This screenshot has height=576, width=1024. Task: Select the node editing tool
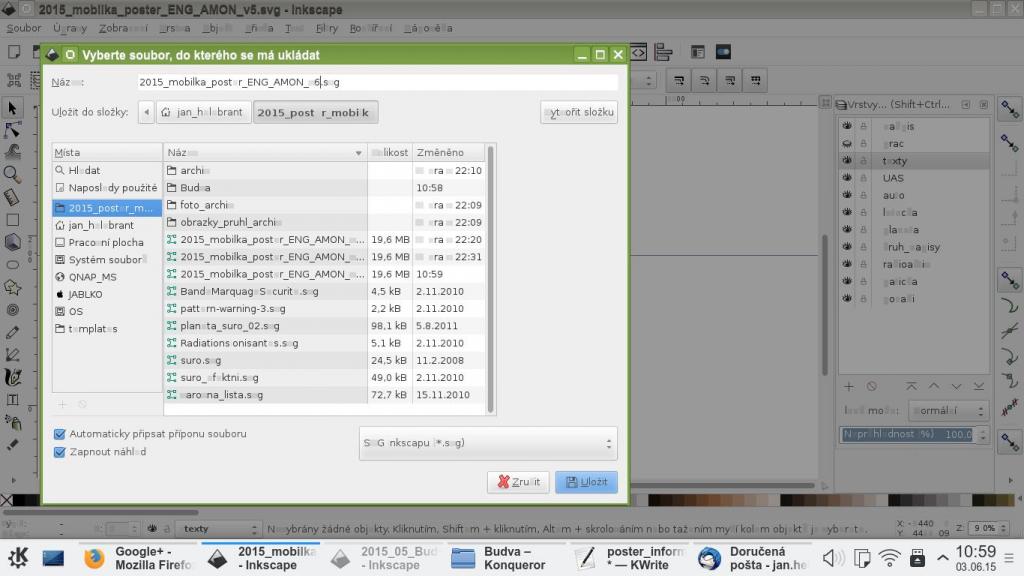pyautogui.click(x=12, y=130)
